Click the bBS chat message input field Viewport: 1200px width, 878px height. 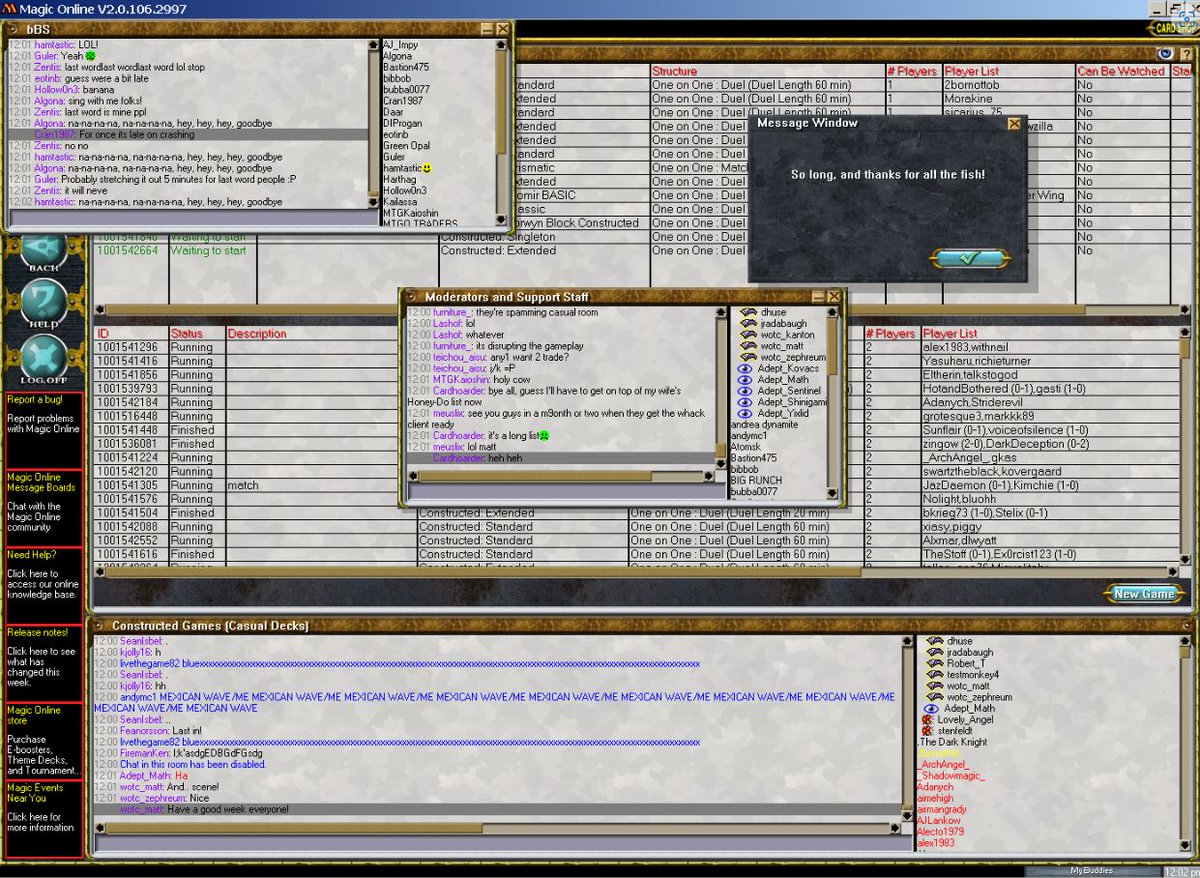click(x=193, y=218)
